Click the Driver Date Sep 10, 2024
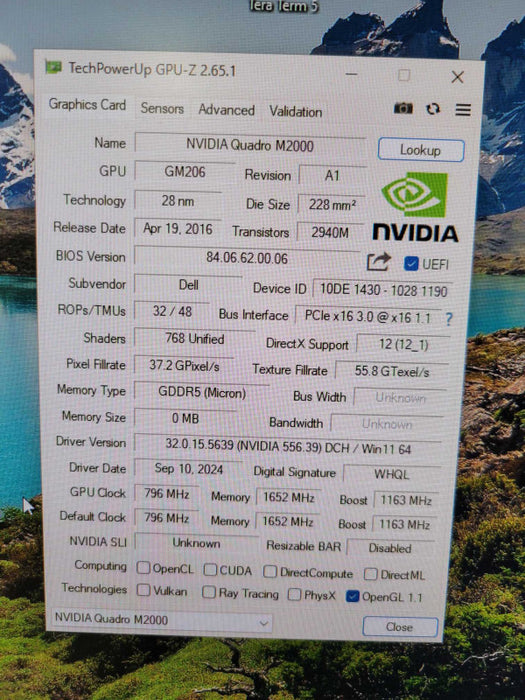The image size is (525, 700). (x=188, y=469)
